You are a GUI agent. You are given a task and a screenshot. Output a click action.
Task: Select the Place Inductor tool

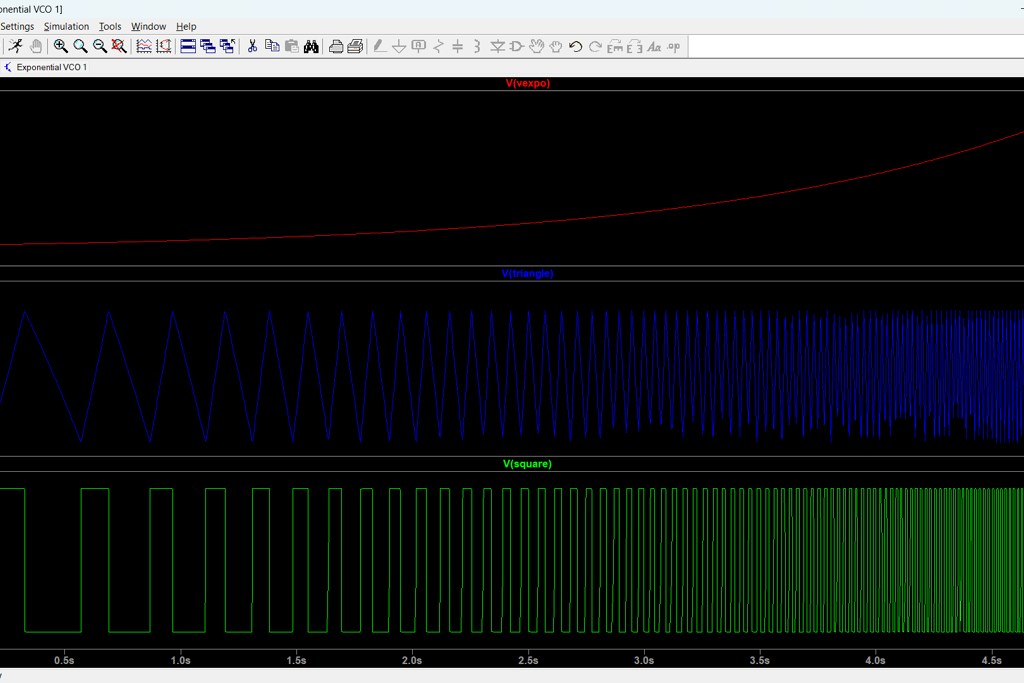[477, 46]
